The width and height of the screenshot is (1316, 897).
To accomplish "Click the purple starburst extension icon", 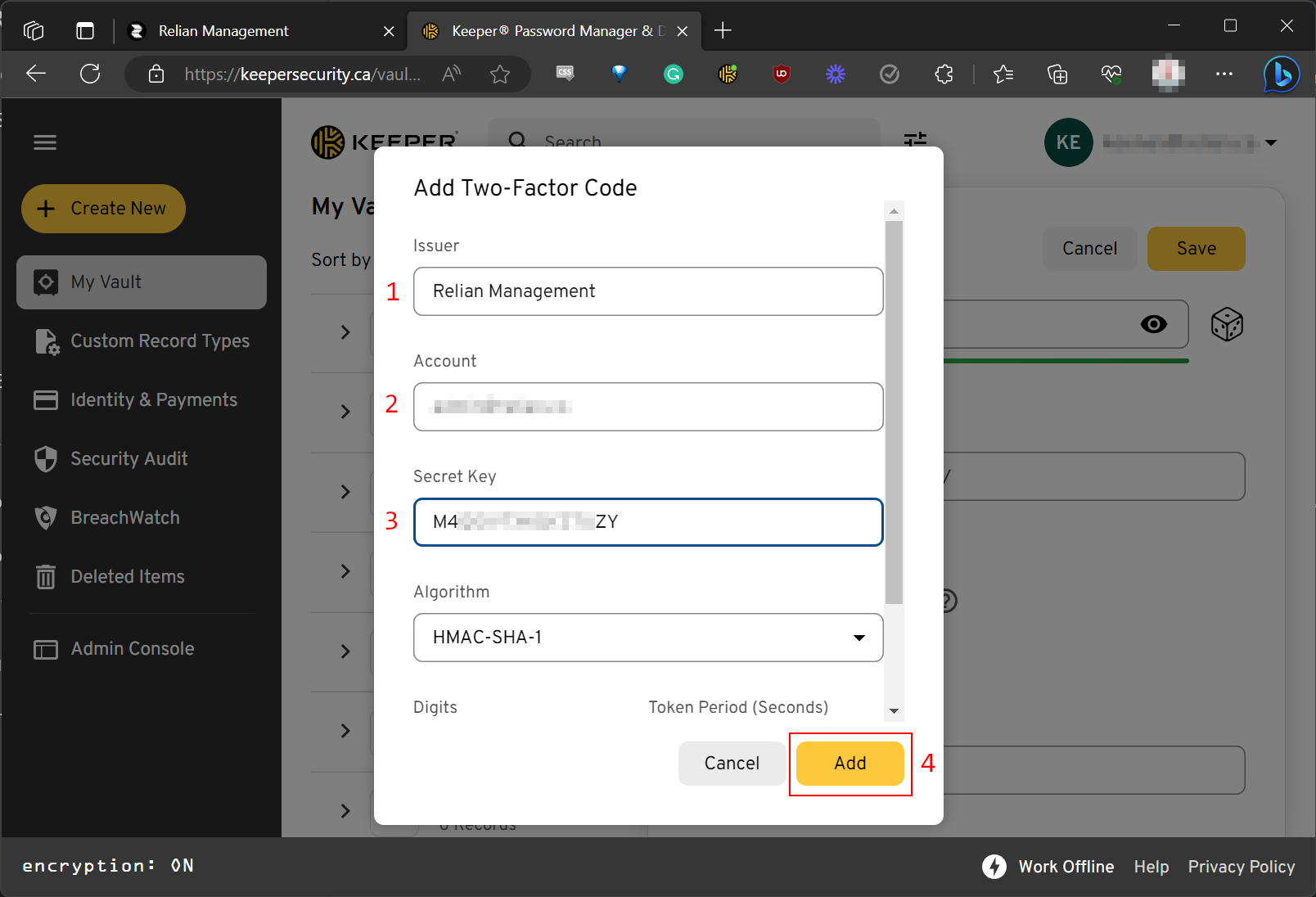I will point(836,74).
